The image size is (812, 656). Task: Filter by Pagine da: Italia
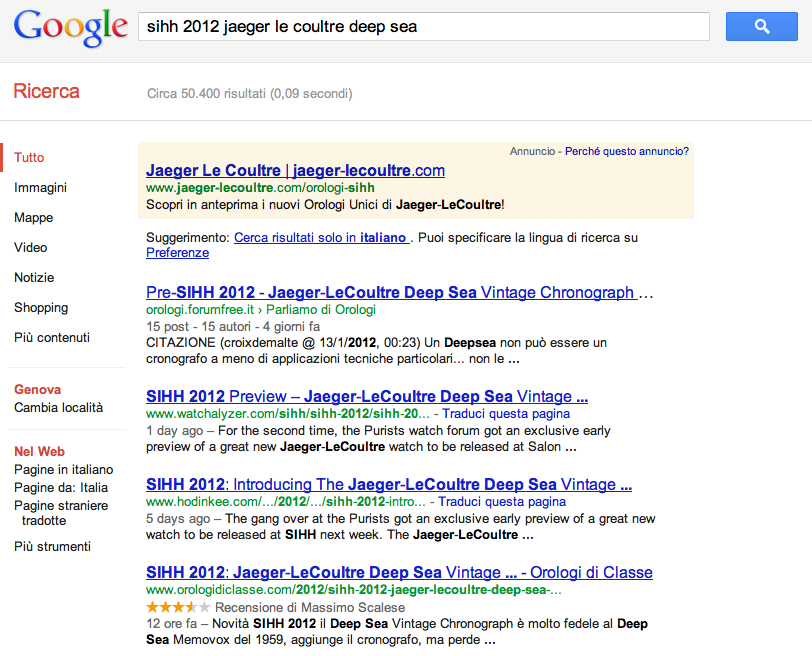pos(61,487)
